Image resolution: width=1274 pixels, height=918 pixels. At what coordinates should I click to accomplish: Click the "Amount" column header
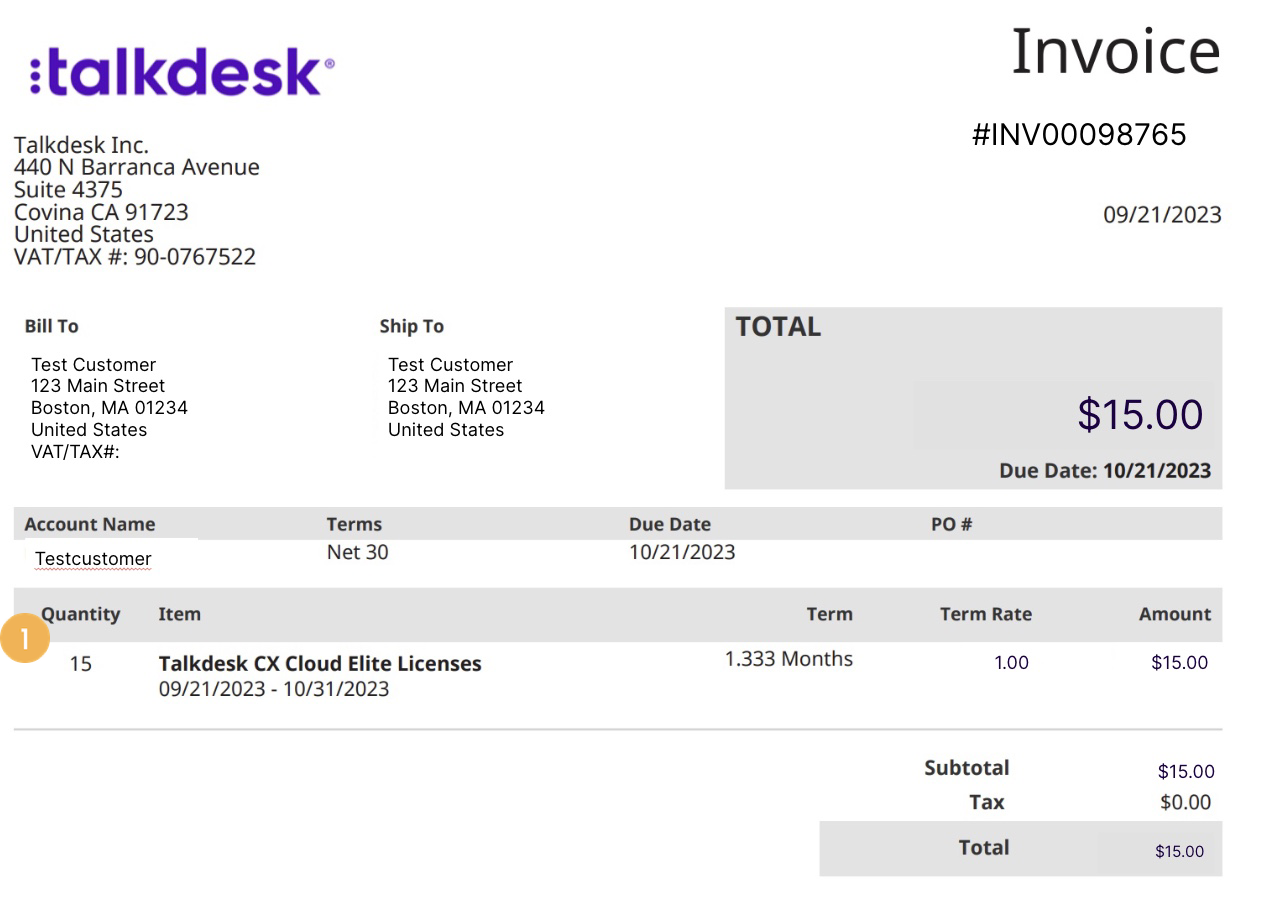(x=1175, y=614)
